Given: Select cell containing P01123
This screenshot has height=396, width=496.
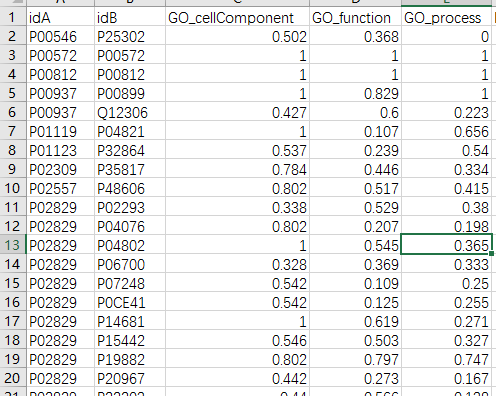Looking at the screenshot, I should tap(61, 150).
